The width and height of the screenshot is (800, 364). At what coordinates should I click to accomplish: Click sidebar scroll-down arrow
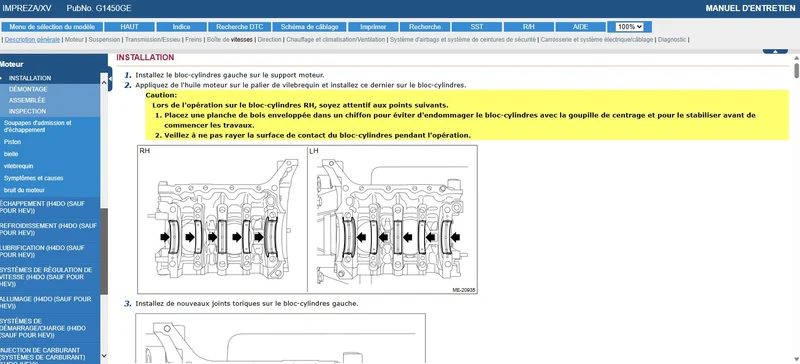tap(104, 355)
